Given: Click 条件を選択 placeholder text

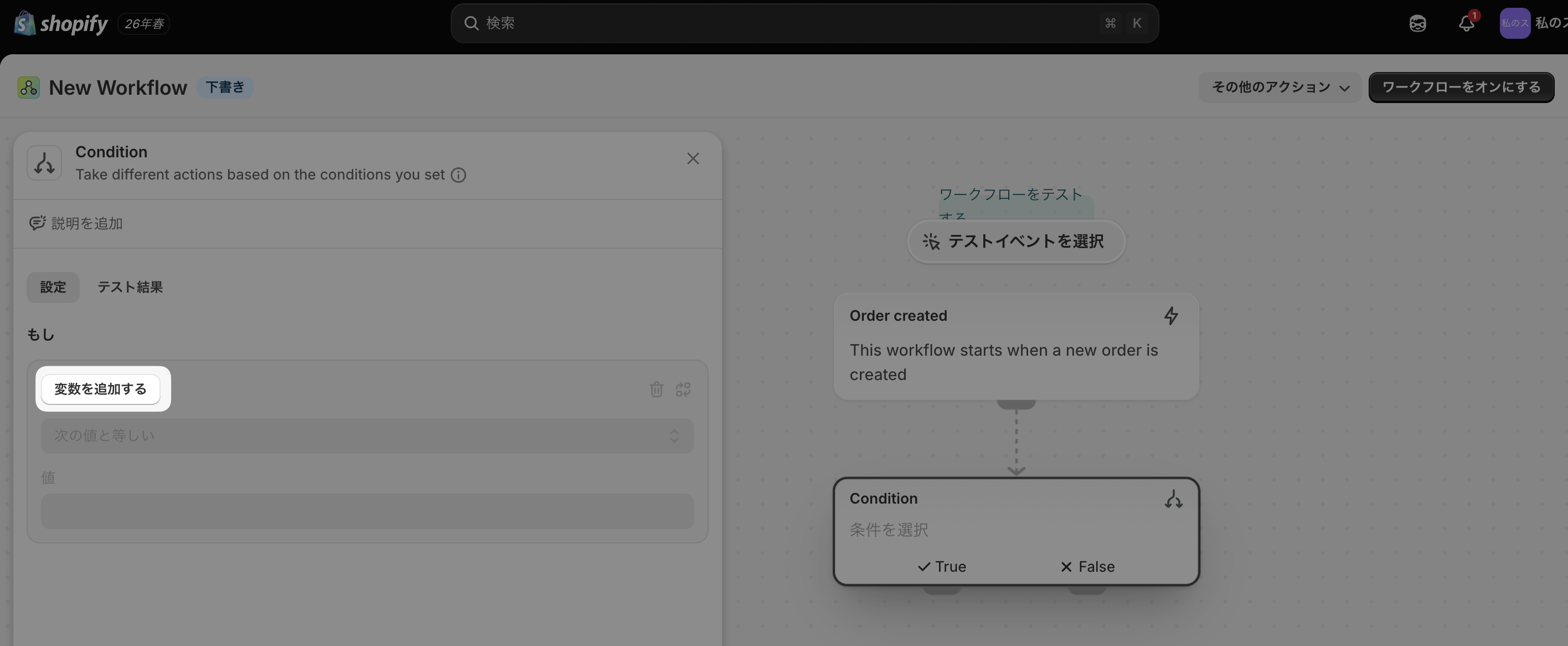Looking at the screenshot, I should coord(889,530).
